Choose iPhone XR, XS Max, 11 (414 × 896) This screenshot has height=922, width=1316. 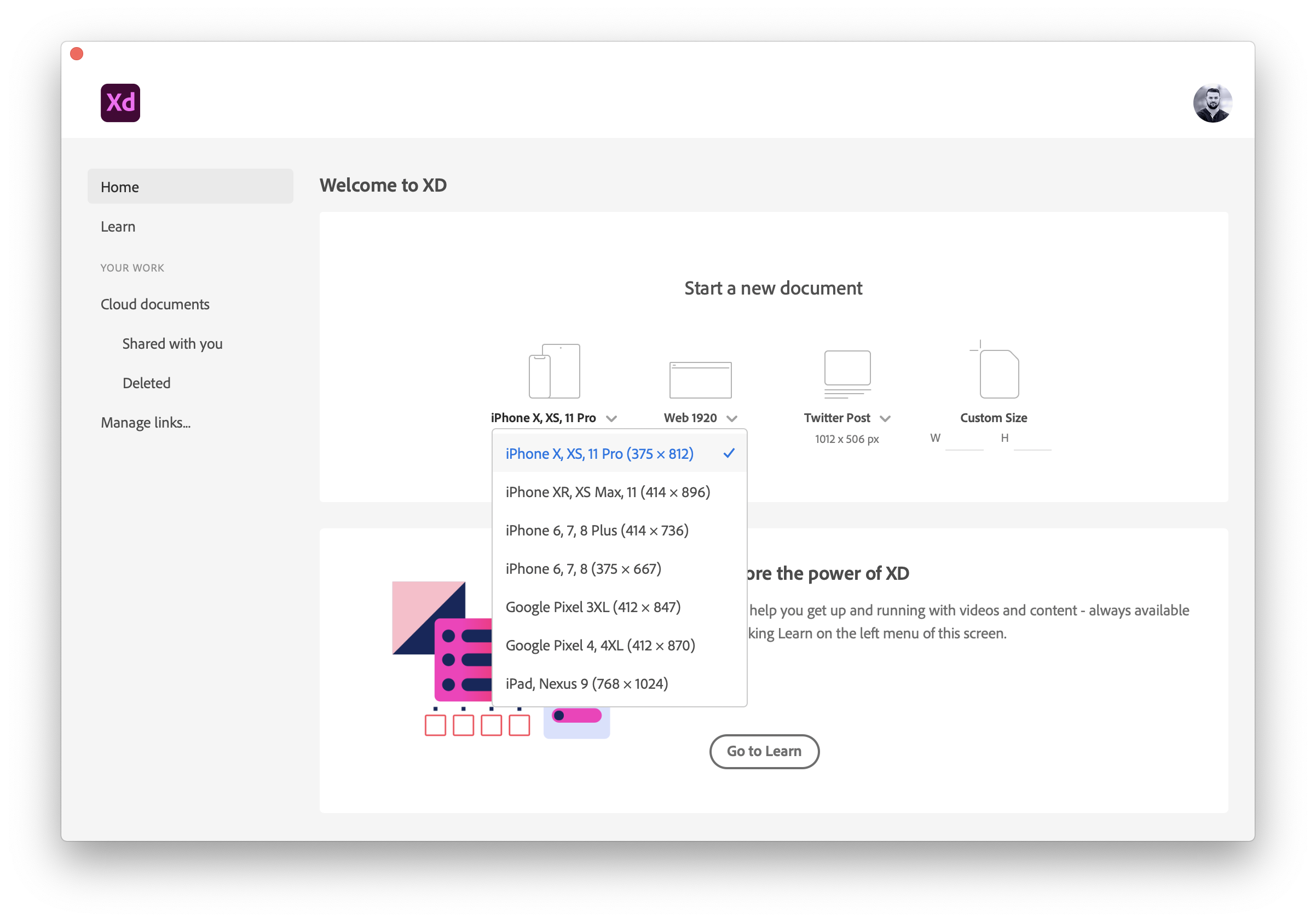point(620,492)
